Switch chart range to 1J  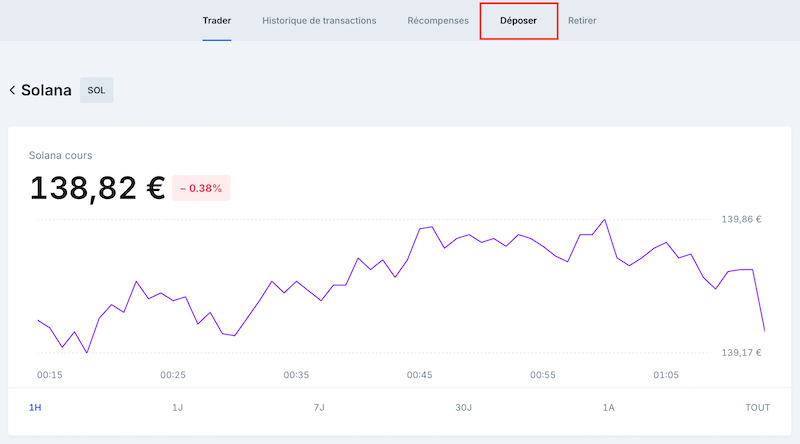tap(178, 407)
